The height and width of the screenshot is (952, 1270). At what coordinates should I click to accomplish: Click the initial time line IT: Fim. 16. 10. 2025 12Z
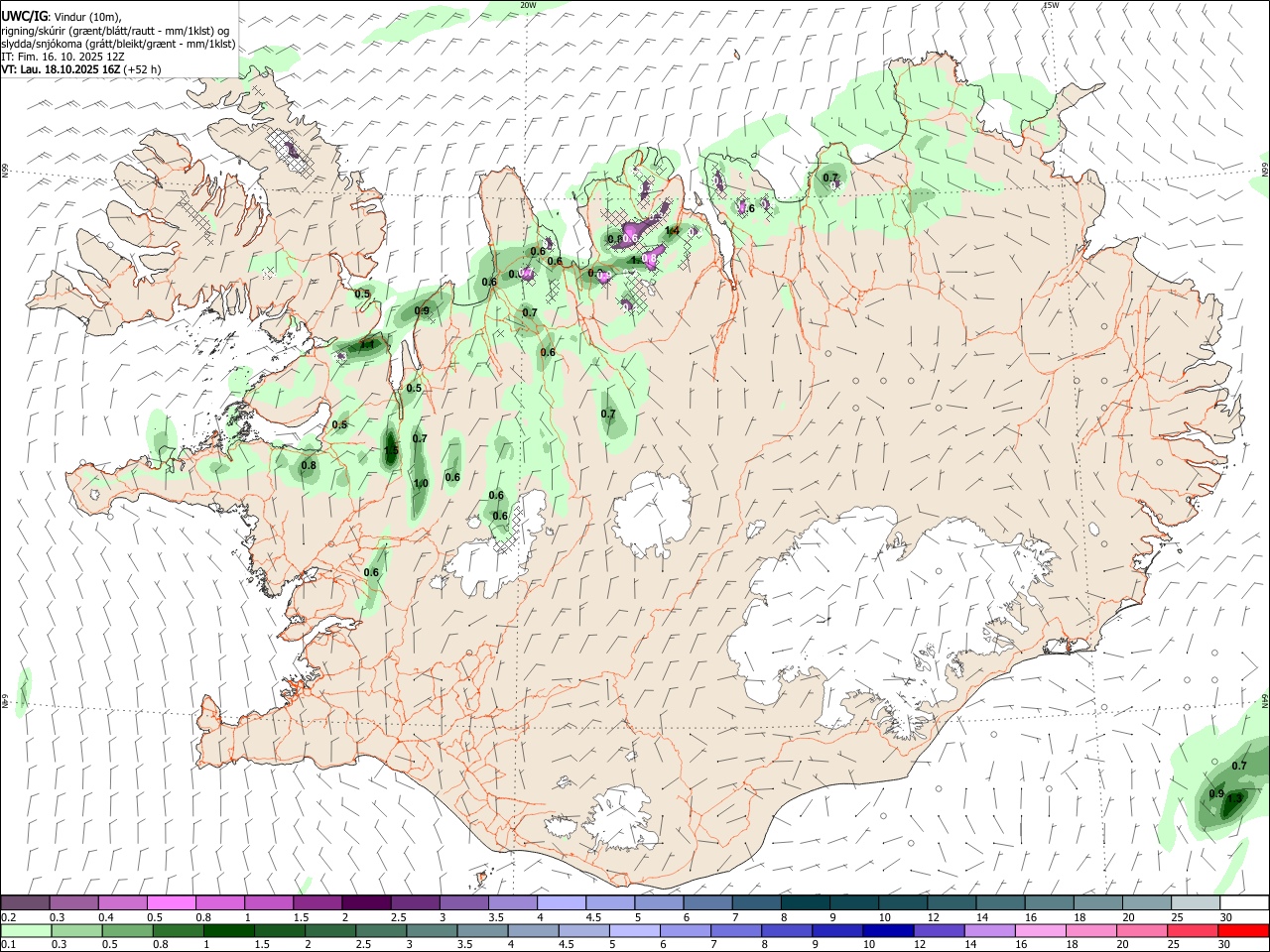[63, 57]
